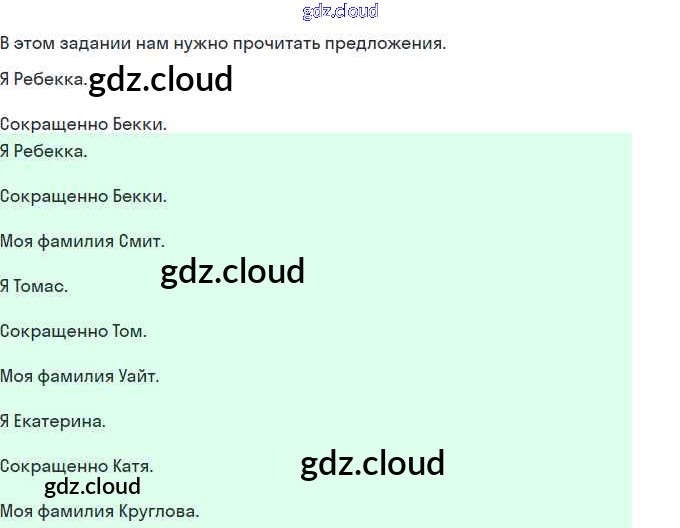Click the blue gdz.cloud link at top
Viewport: 680px width, 528px height.
tap(340, 12)
